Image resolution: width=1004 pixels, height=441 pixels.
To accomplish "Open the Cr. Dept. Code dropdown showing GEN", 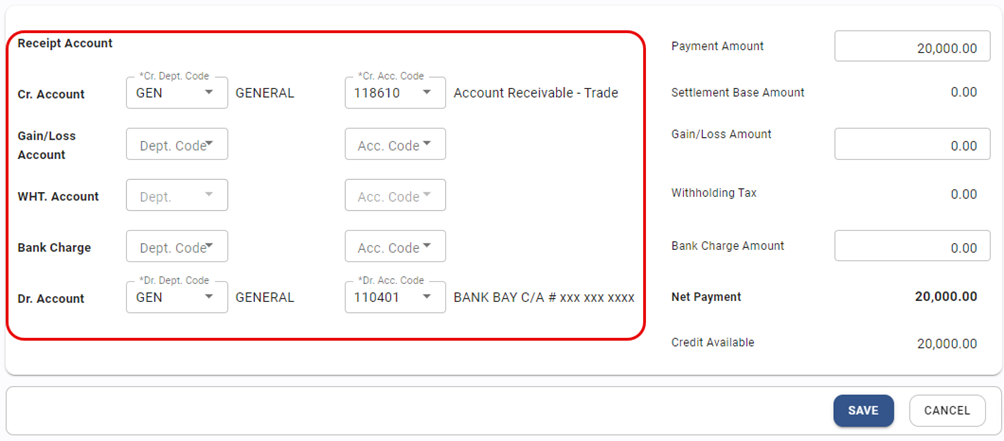I will point(177,93).
